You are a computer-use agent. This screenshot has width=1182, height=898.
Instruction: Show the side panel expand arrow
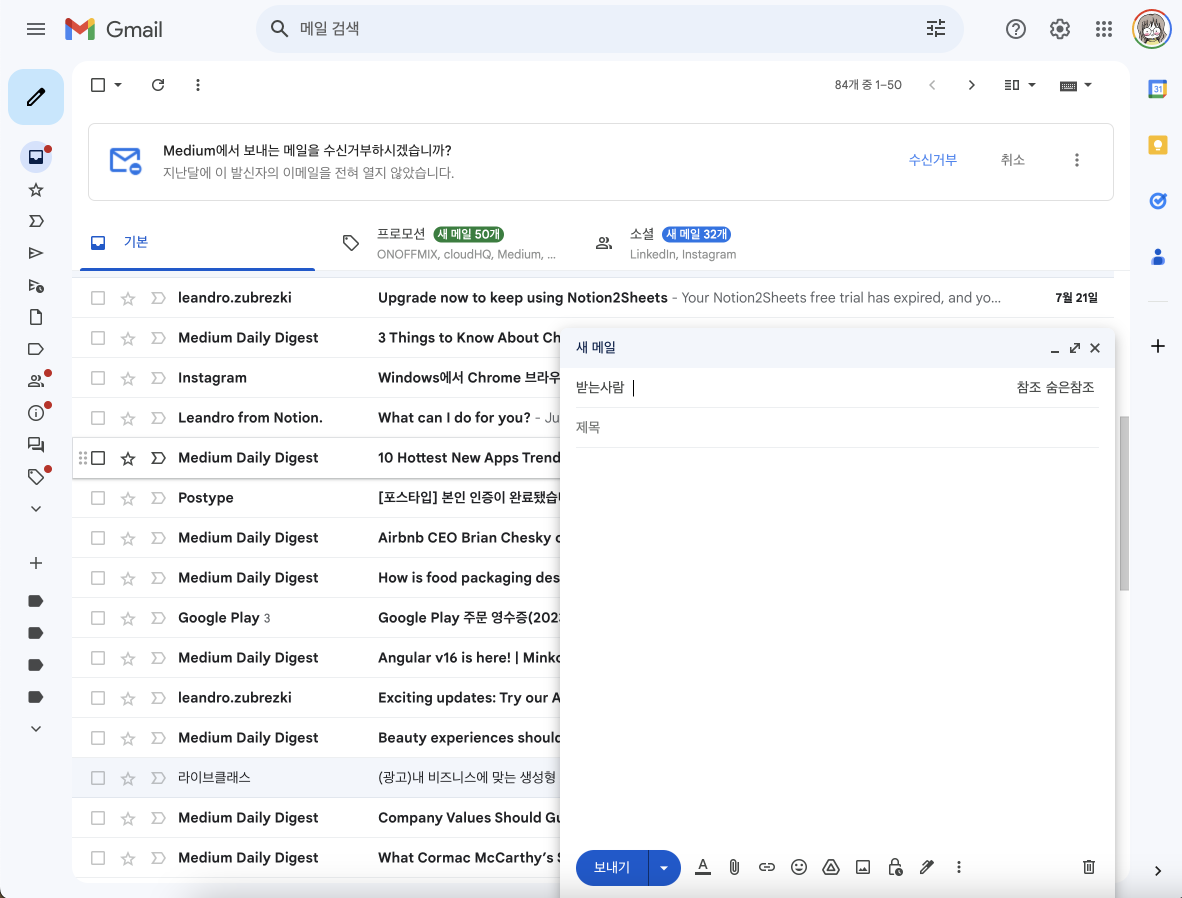(1158, 871)
